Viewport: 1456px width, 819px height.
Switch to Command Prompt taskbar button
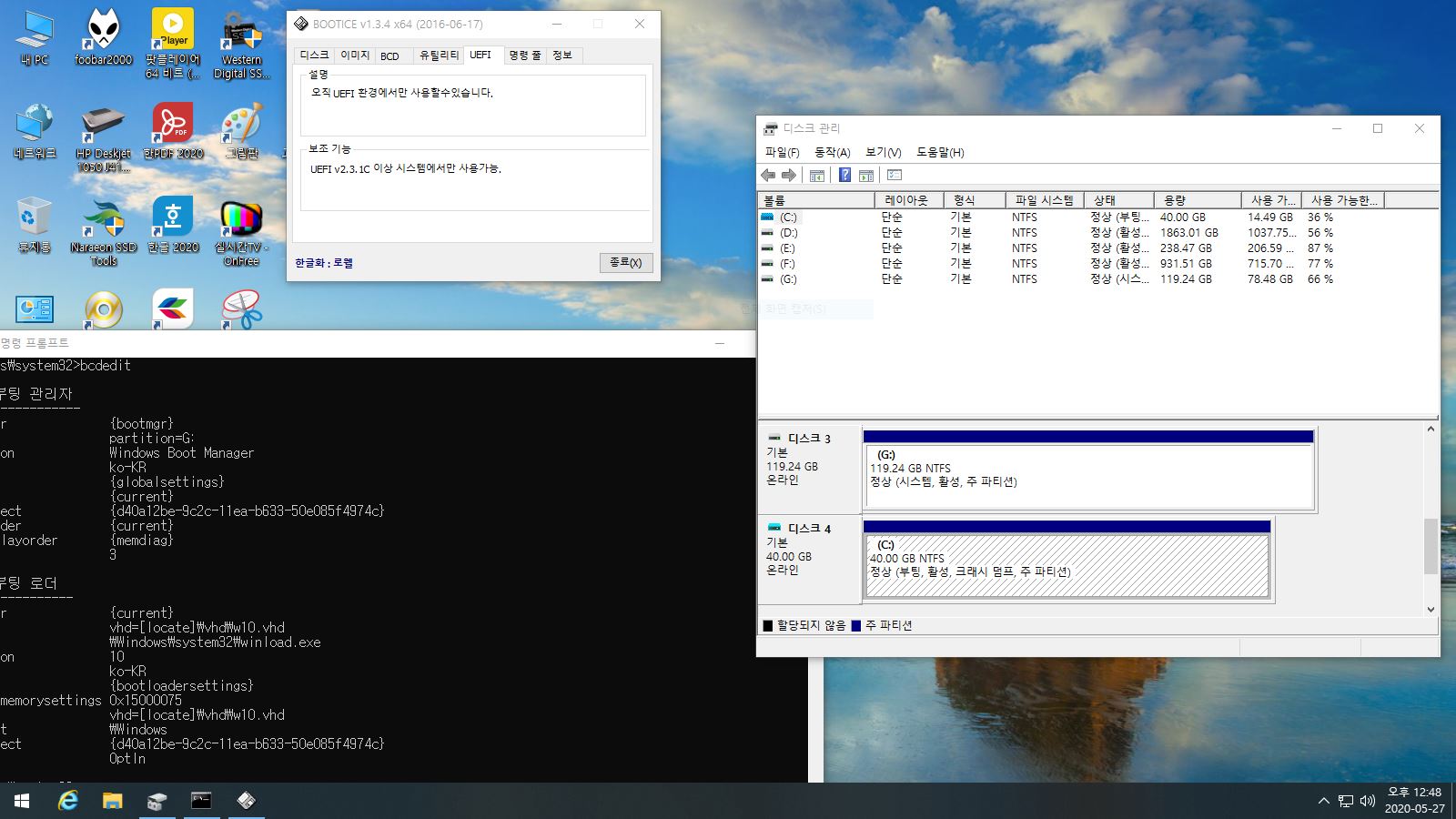pyautogui.click(x=201, y=801)
